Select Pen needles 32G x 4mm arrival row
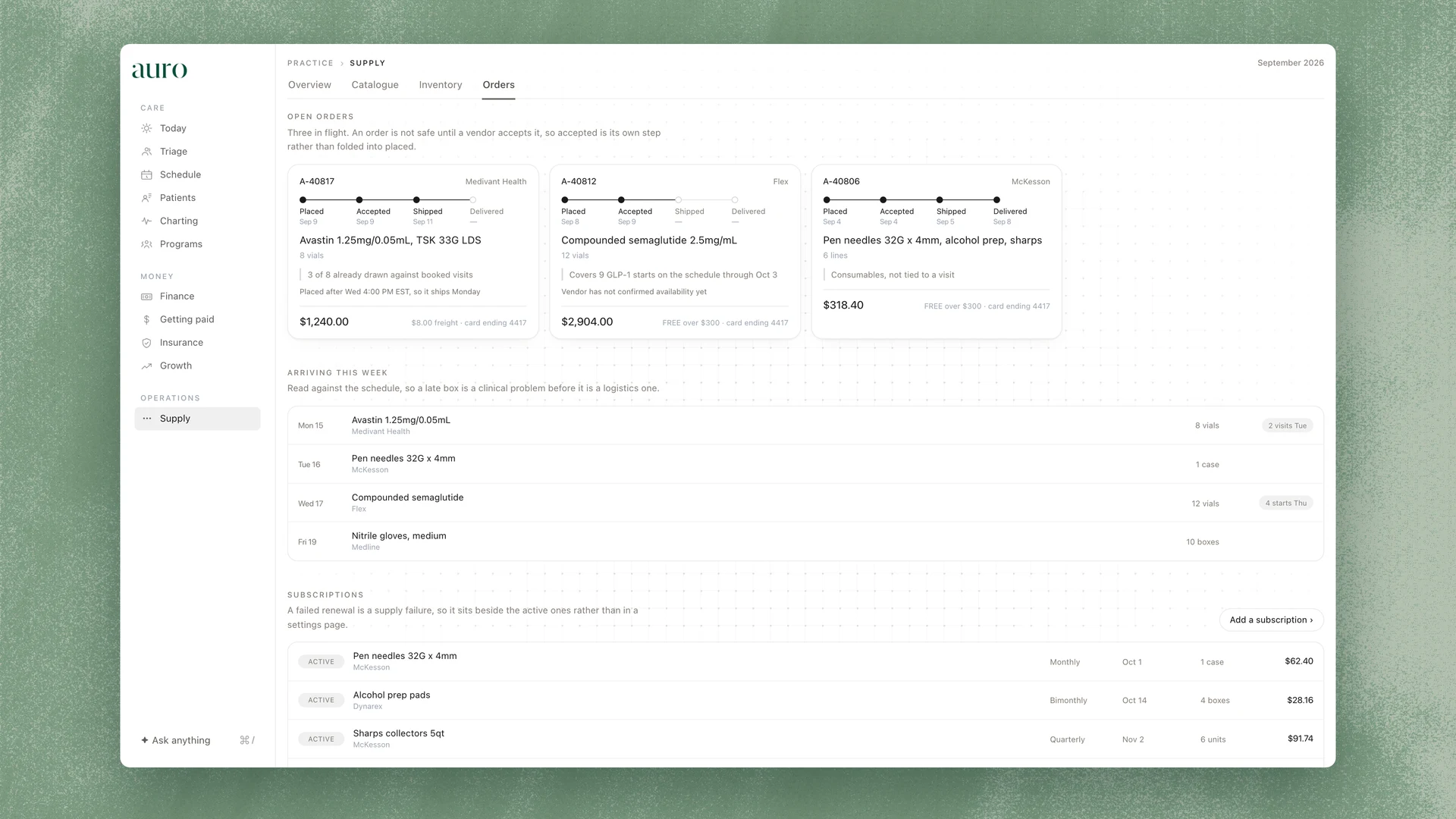Viewport: 1456px width, 819px height. pos(805,464)
